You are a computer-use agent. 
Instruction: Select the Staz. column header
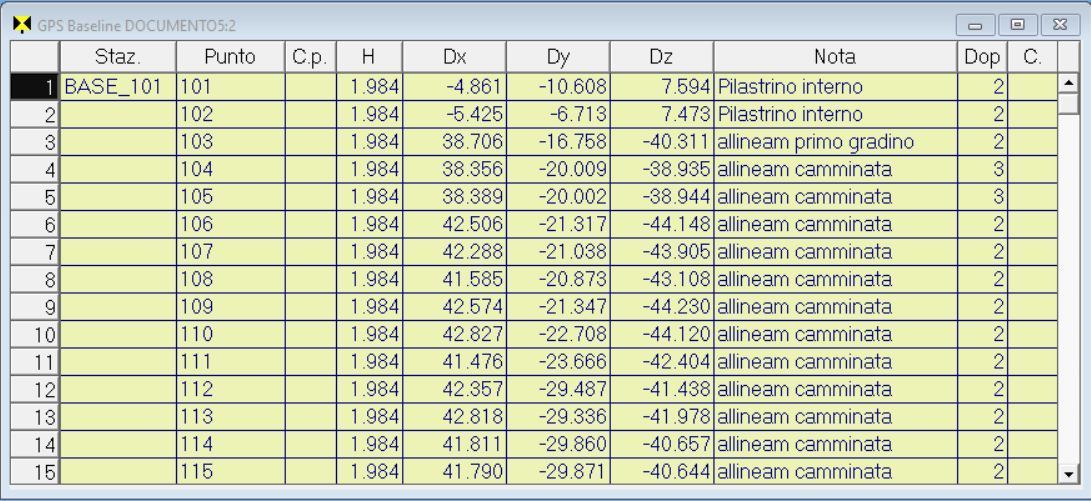118,56
